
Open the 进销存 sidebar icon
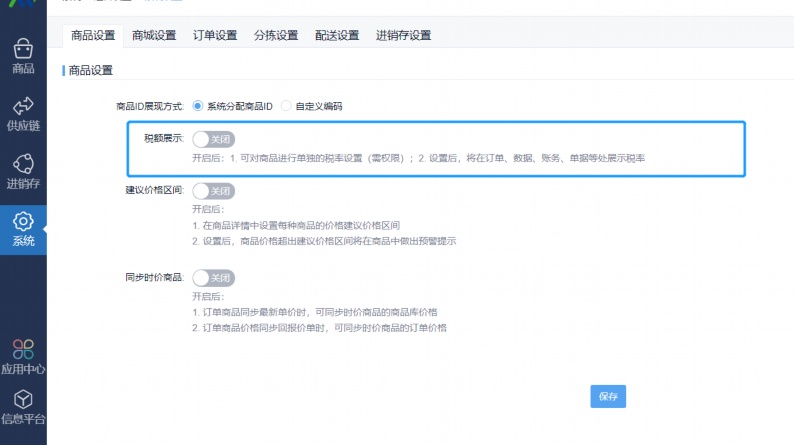click(23, 164)
